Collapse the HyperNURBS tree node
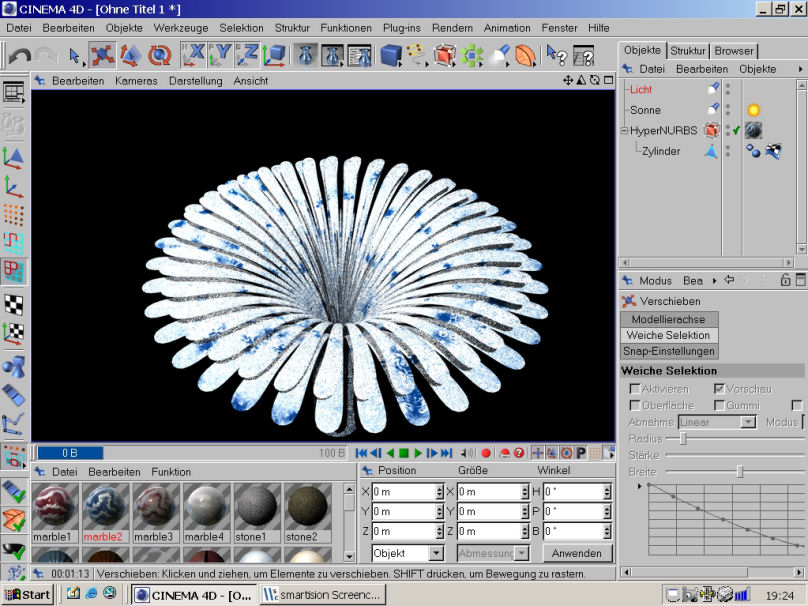This screenshot has width=808, height=606. coord(624,130)
